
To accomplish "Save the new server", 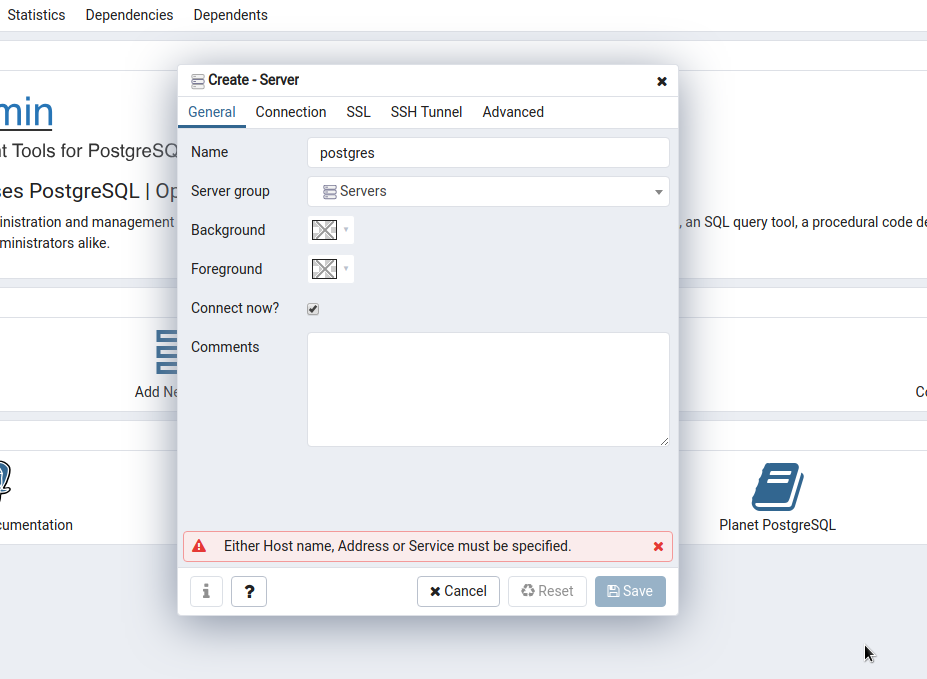I will 630,592.
